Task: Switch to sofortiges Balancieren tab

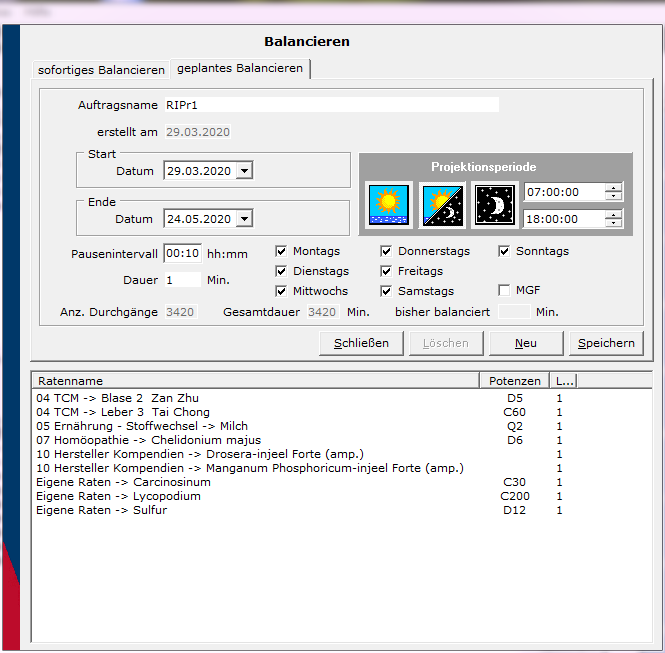Action: 101,70
